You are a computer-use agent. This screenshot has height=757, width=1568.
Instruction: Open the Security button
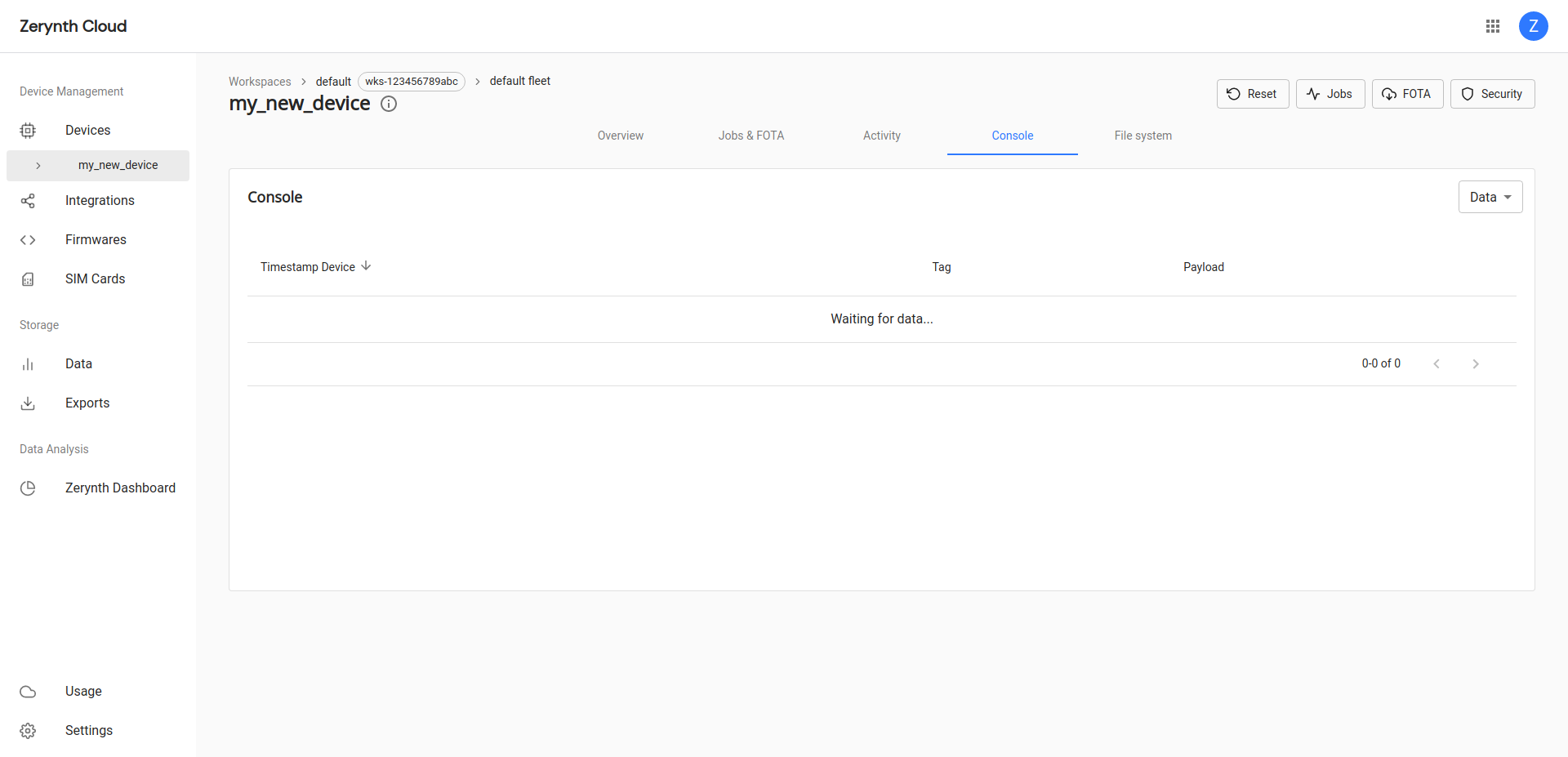point(1493,94)
